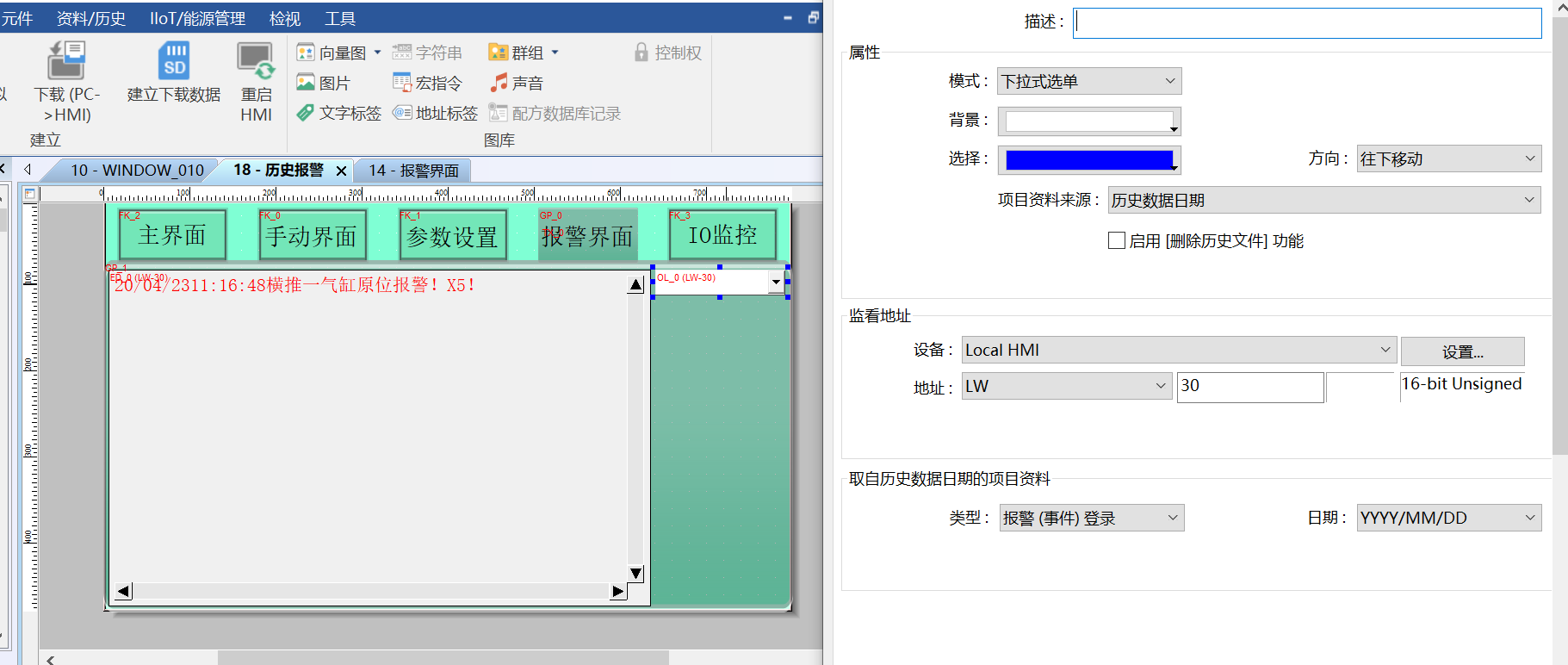The width and height of the screenshot is (1568, 665).
Task: Open the Sound (声音) library
Action: point(517,84)
